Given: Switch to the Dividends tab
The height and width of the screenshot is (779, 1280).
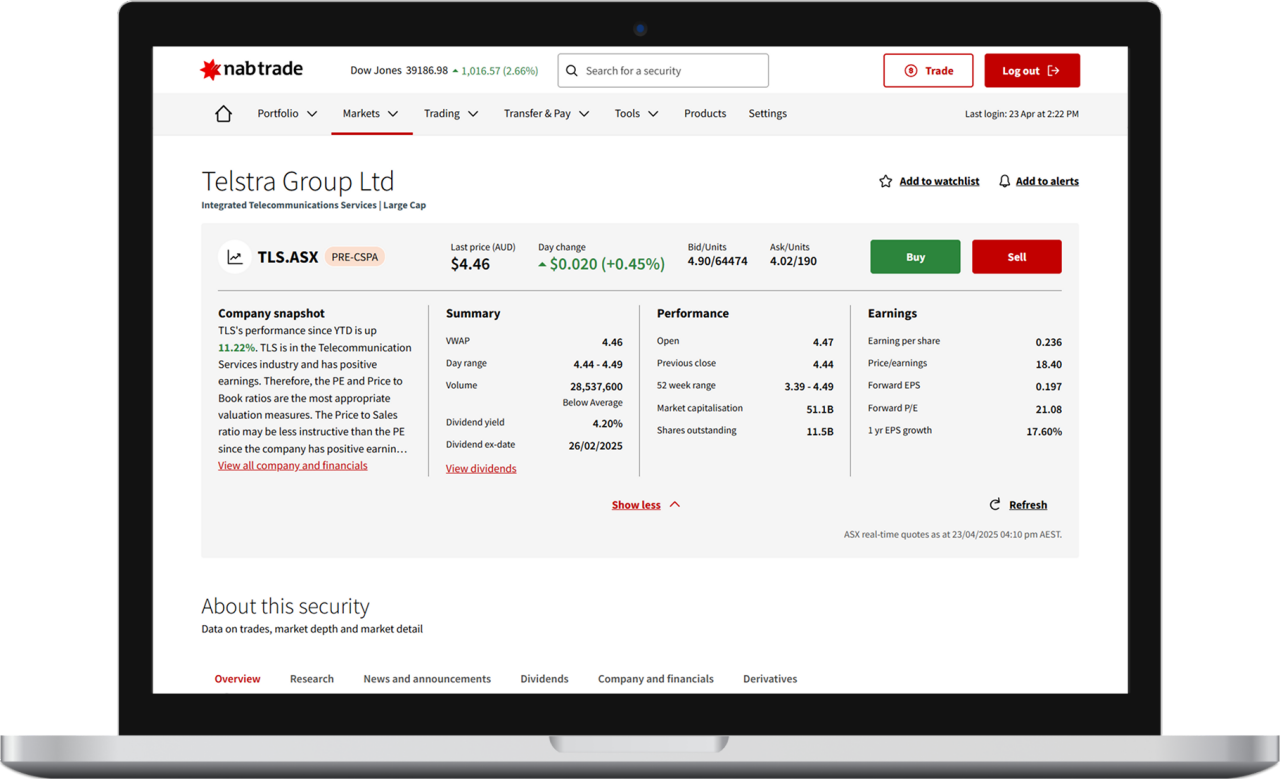Looking at the screenshot, I should pos(544,679).
